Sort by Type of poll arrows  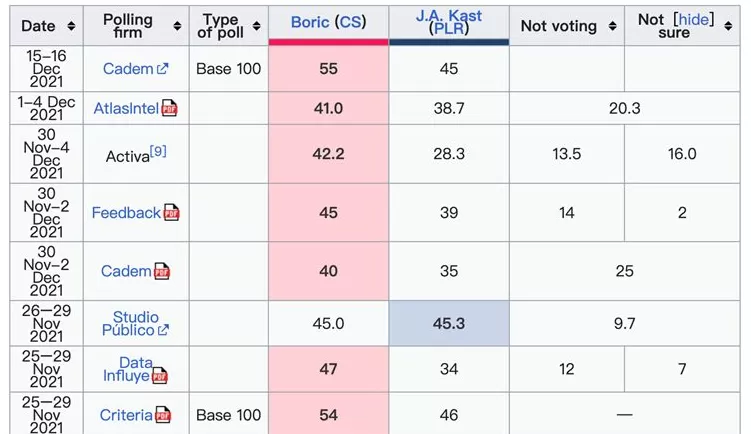tap(257, 26)
